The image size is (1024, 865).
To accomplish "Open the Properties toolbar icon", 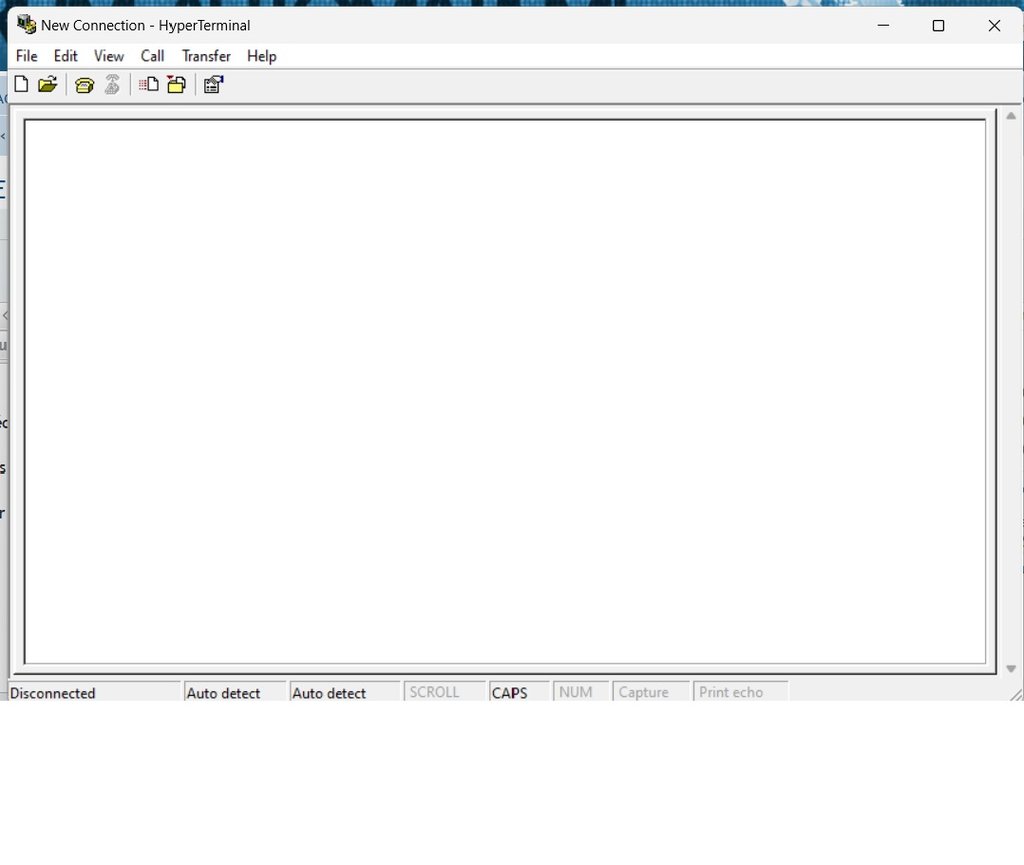I will [214, 84].
